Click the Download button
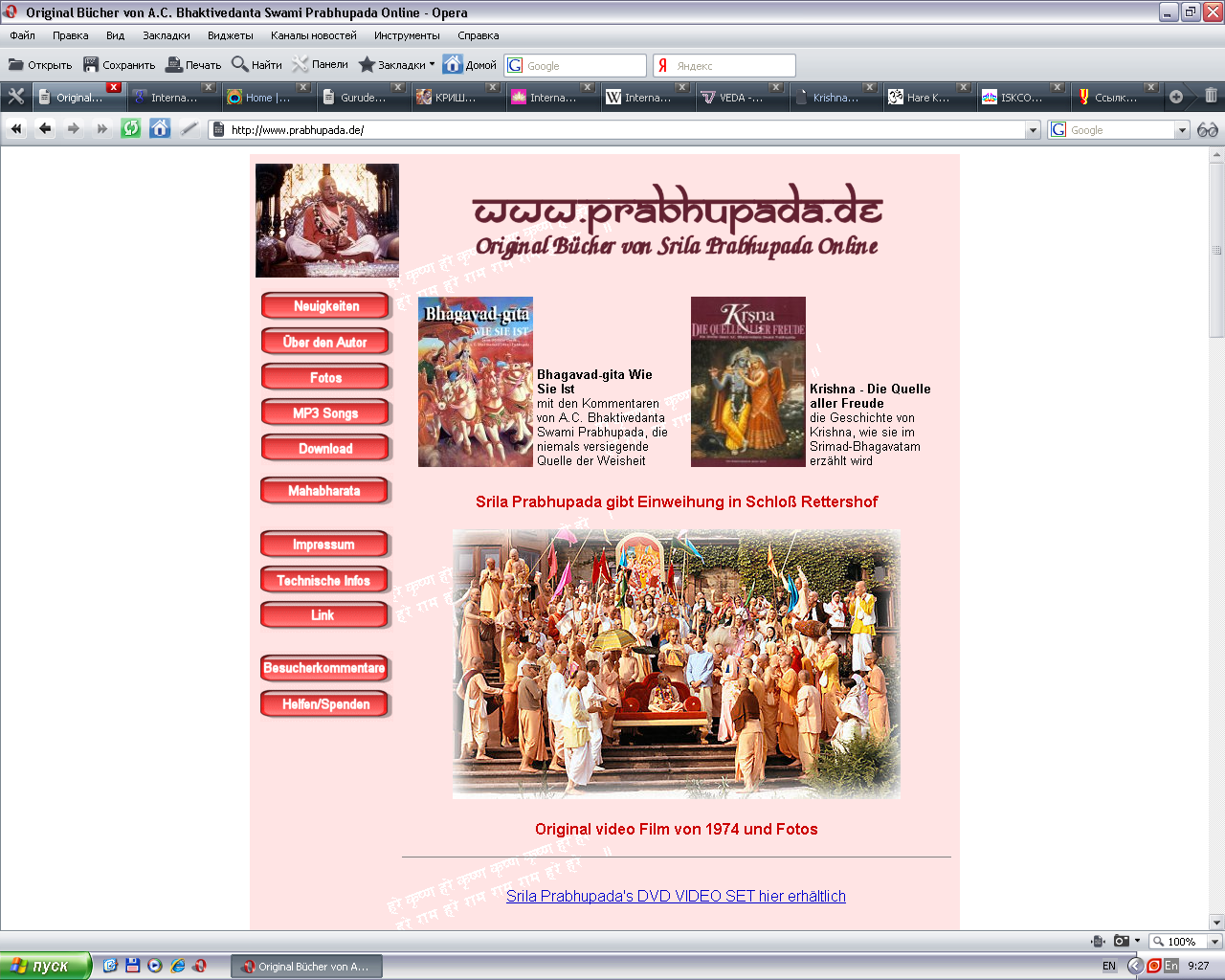 (x=325, y=448)
